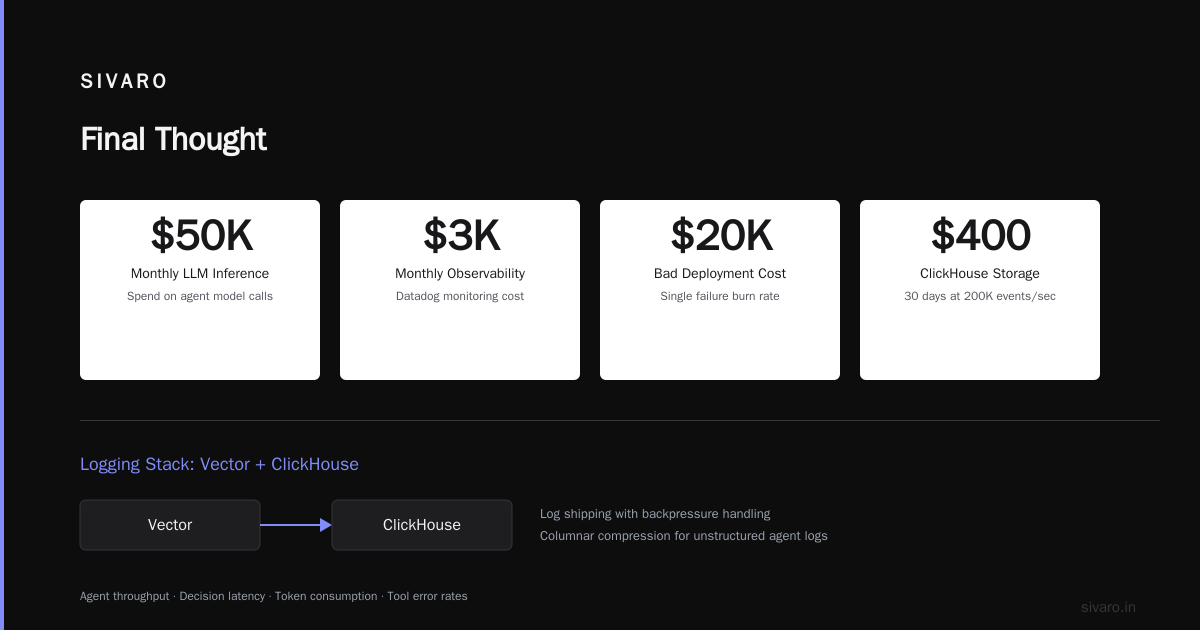Screen dimensions: 1200x630
Task: Click the Datadog monitoring cost text
Action: 460,296
